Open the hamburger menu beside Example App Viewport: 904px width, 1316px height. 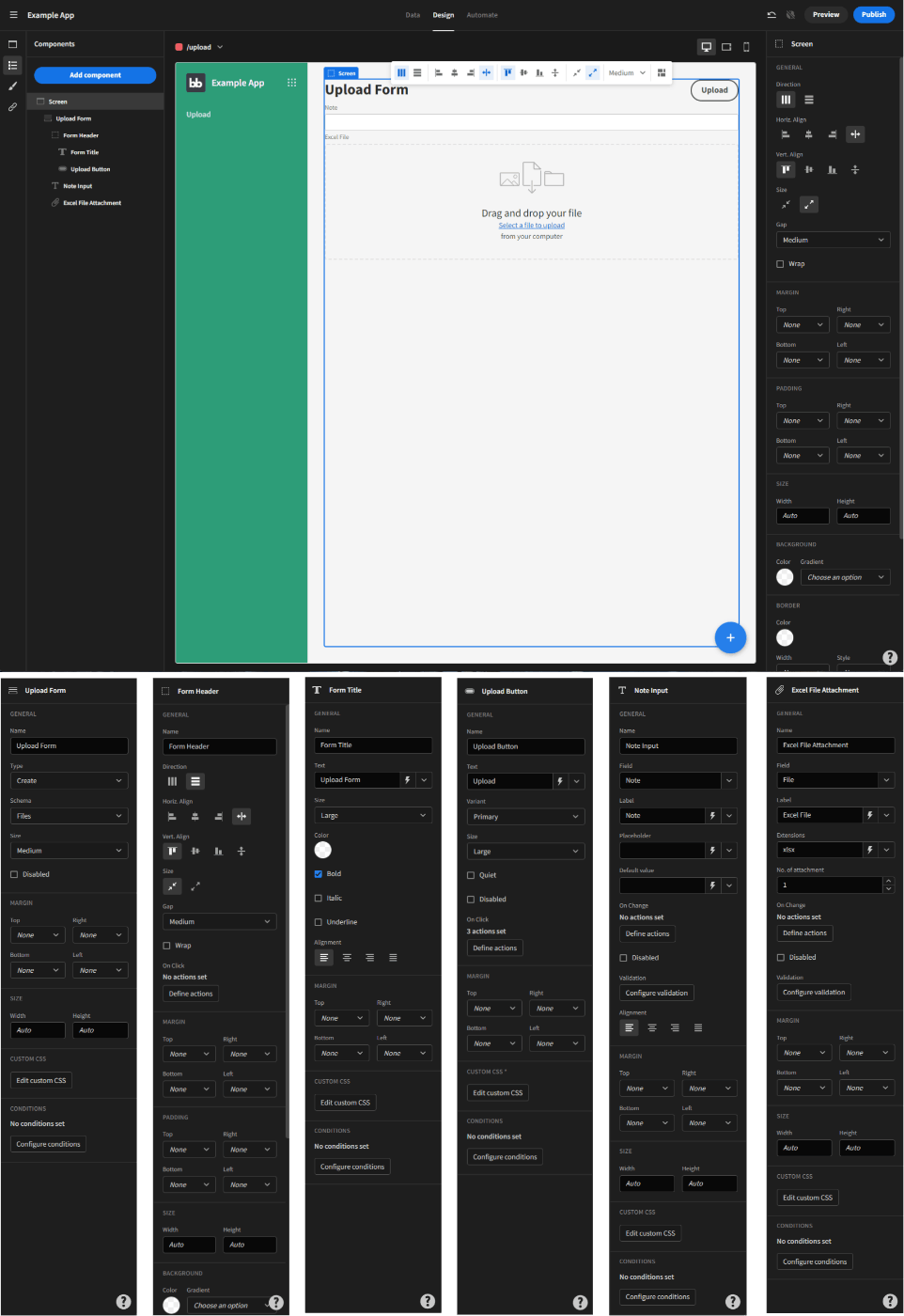(x=13, y=15)
